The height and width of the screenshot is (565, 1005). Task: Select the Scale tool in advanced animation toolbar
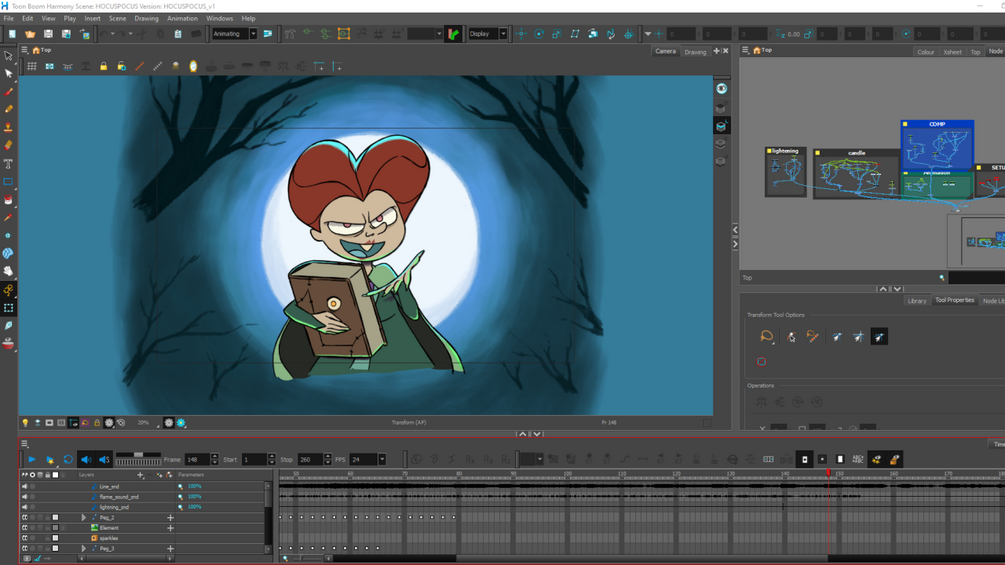click(557, 34)
